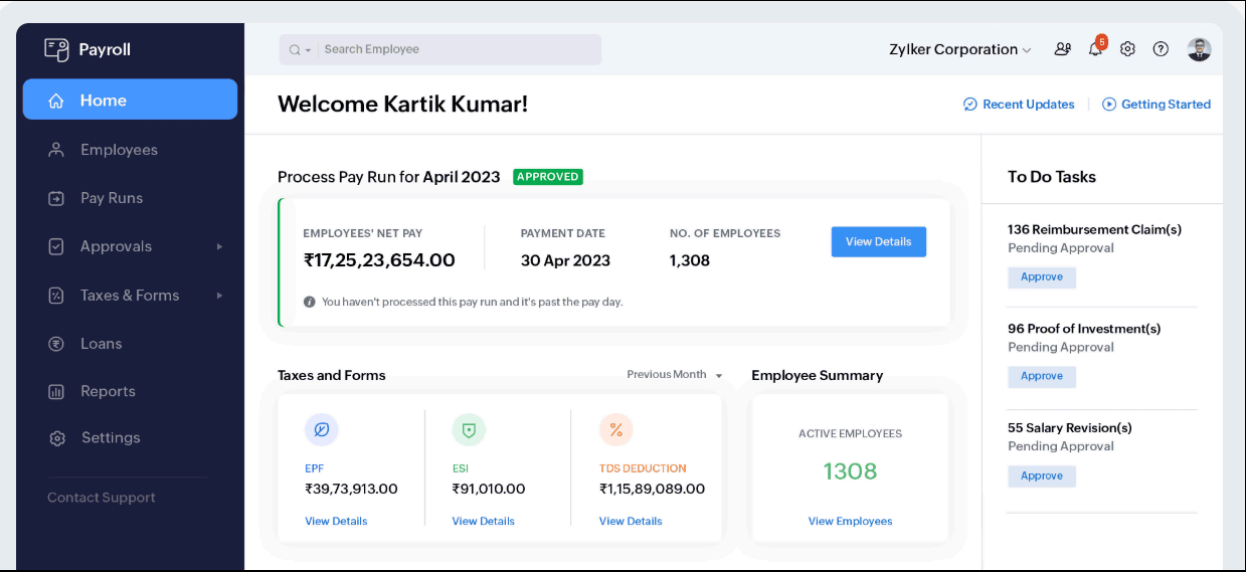This screenshot has height=576, width=1246.
Task: Click the EPF circular icon
Action: pos(321,430)
